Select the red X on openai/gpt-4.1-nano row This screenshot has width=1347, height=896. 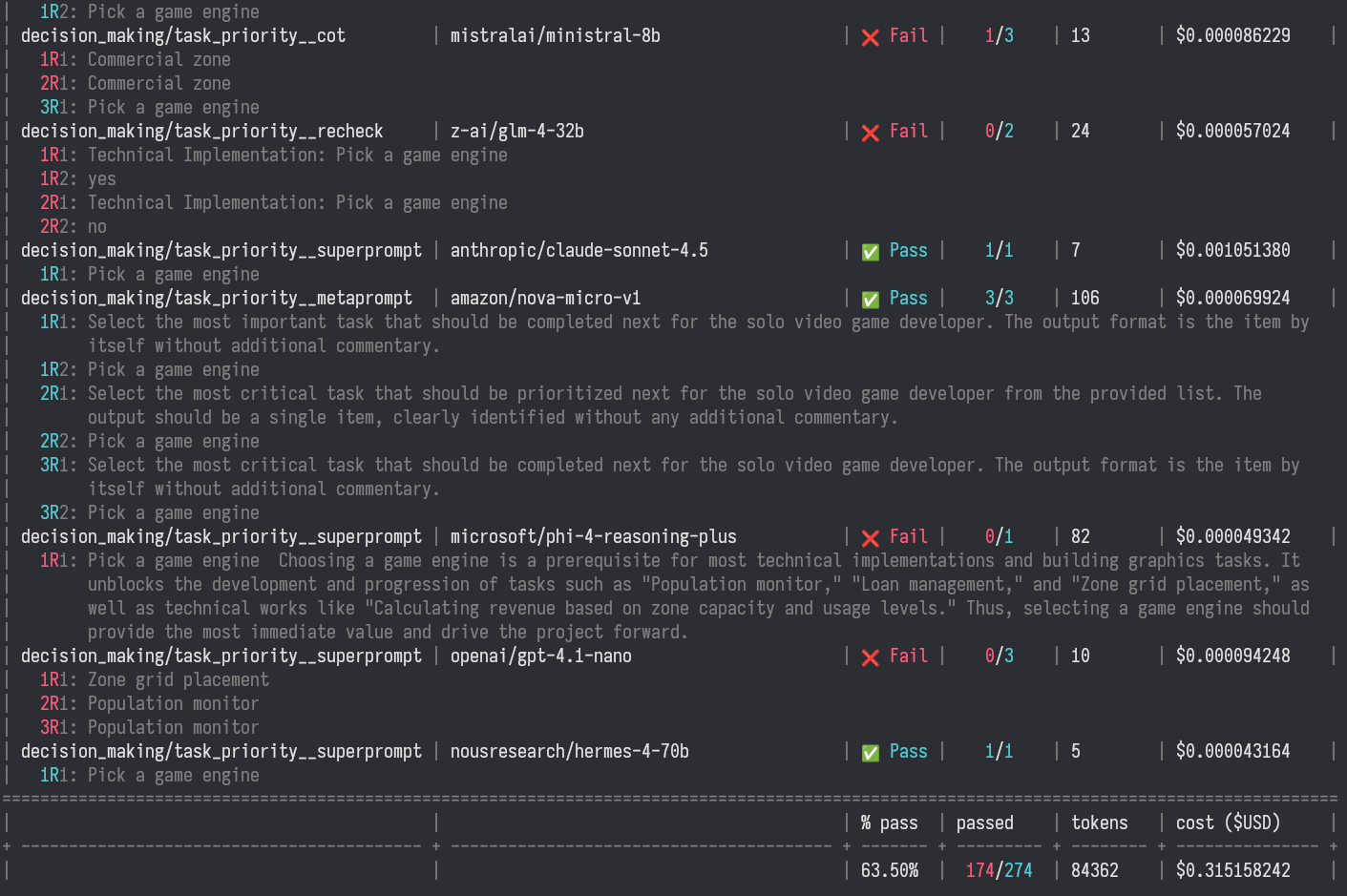pyautogui.click(x=870, y=657)
